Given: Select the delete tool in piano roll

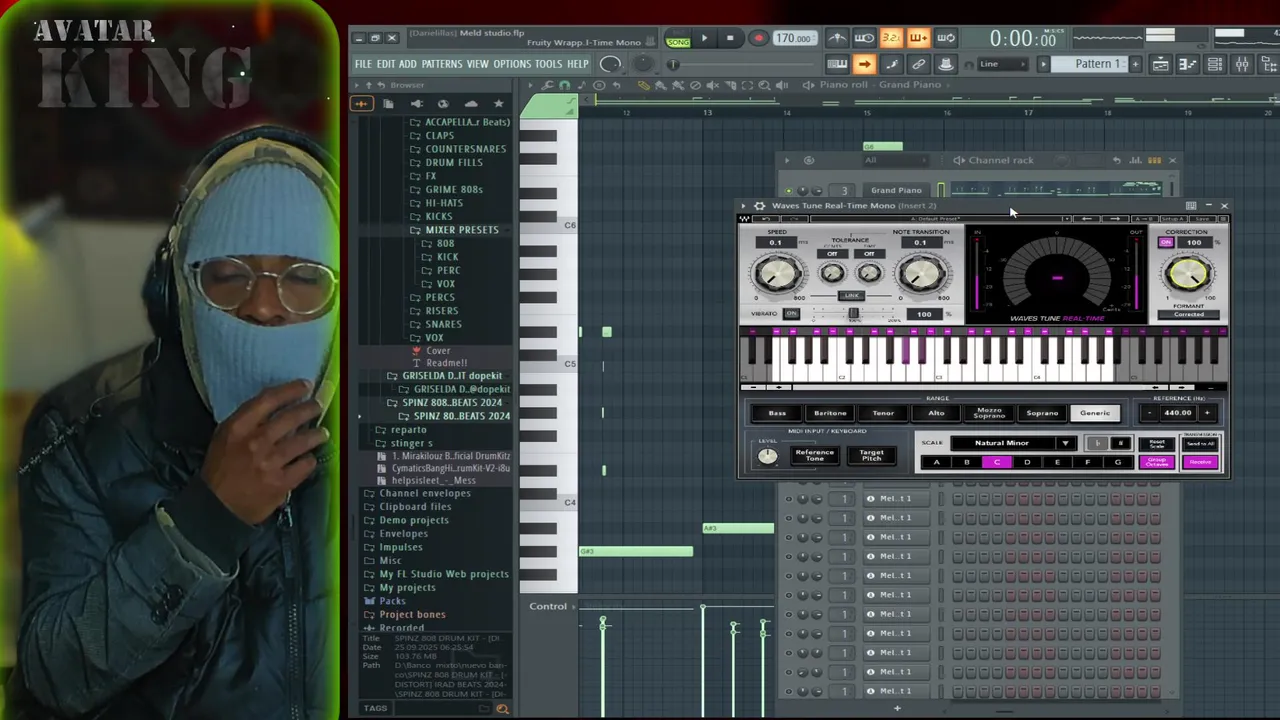Looking at the screenshot, I should coord(695,85).
